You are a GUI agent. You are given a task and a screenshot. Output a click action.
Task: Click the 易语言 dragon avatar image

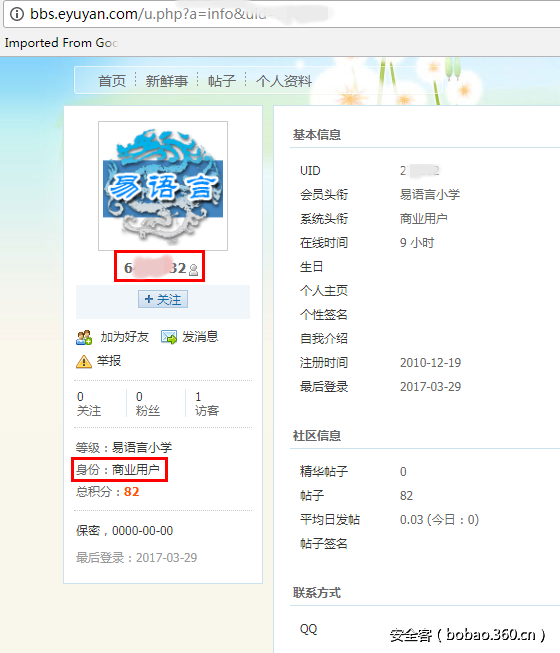163,186
